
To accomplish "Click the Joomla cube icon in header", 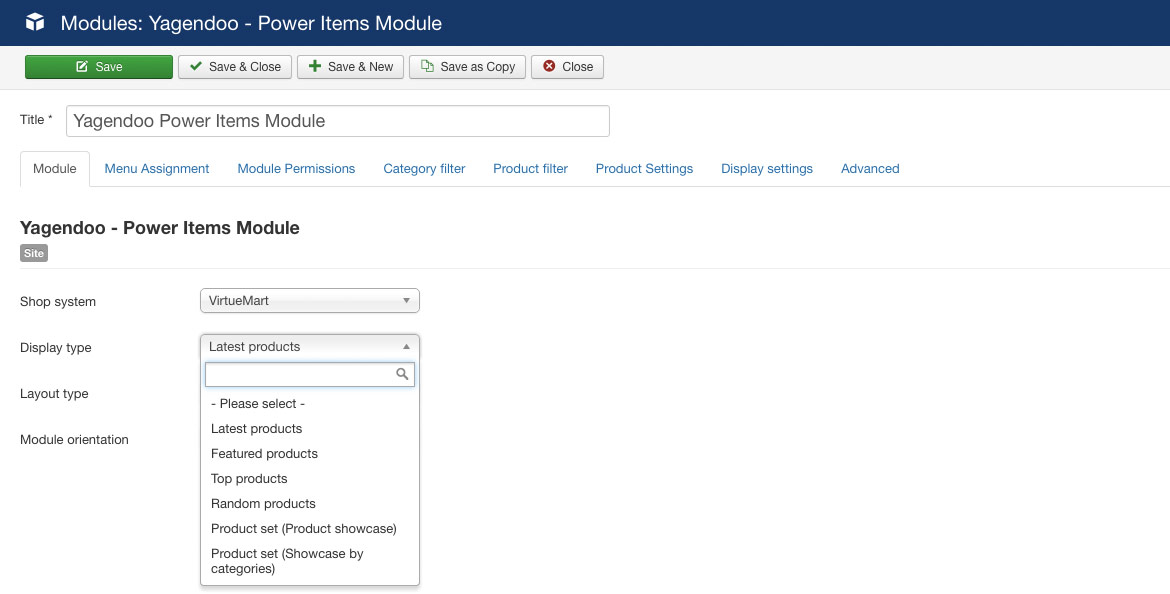I will [35, 22].
